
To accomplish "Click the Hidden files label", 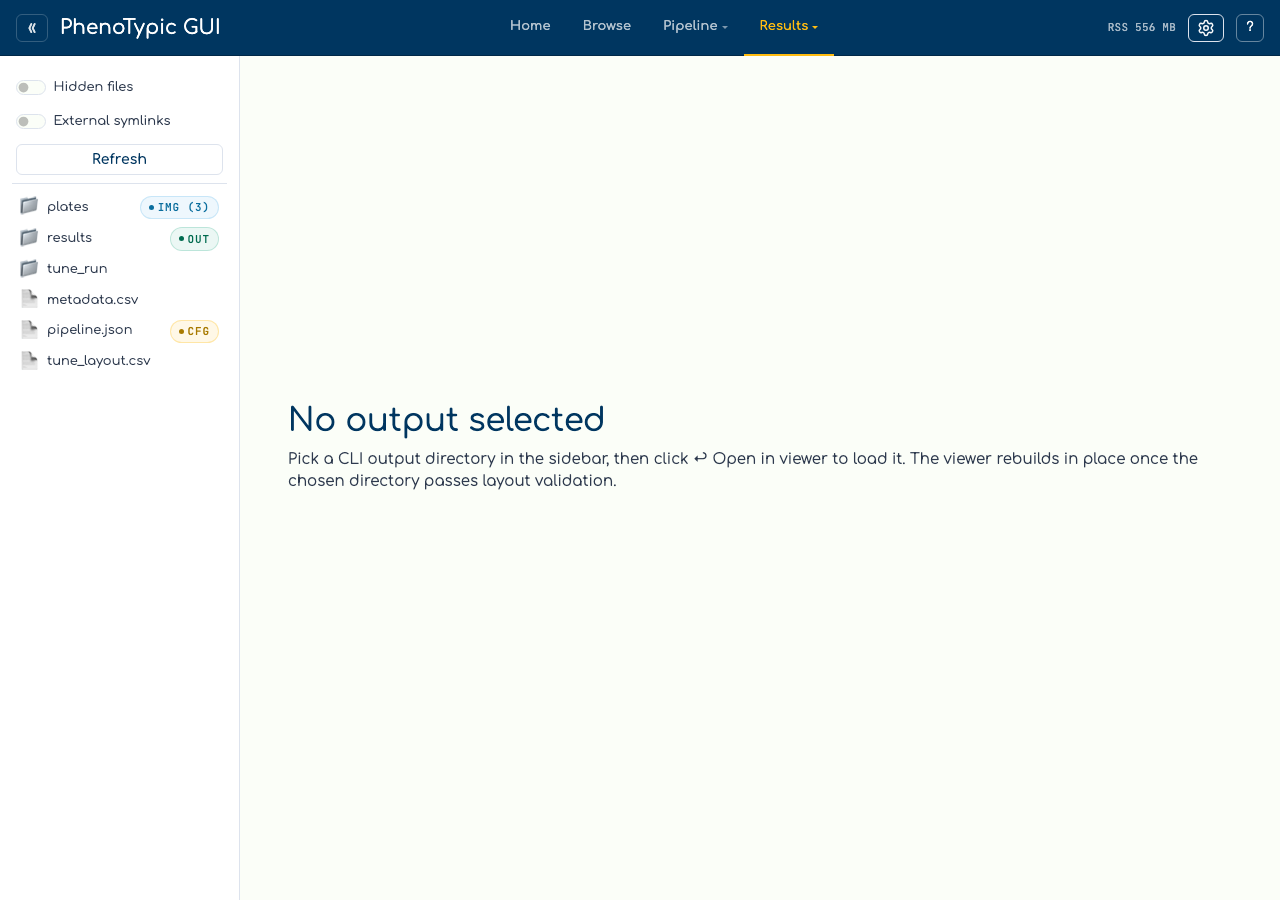I will click(x=93, y=87).
